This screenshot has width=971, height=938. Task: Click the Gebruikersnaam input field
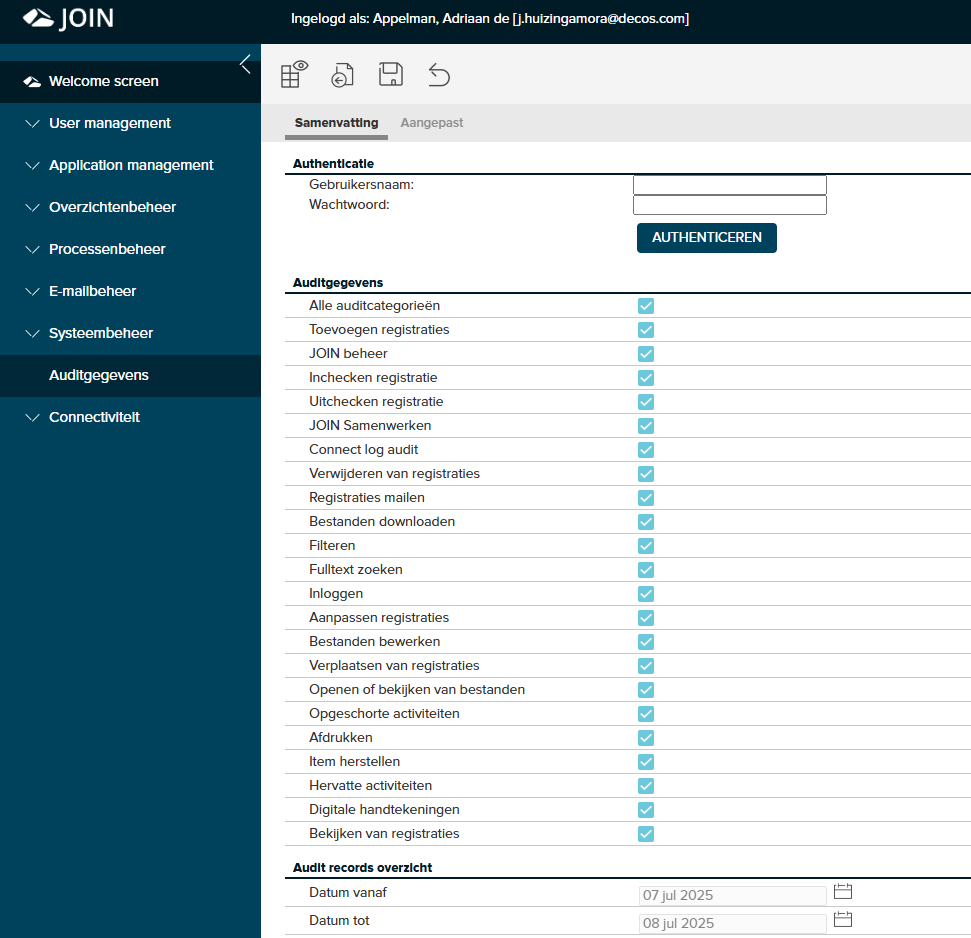tap(730, 185)
